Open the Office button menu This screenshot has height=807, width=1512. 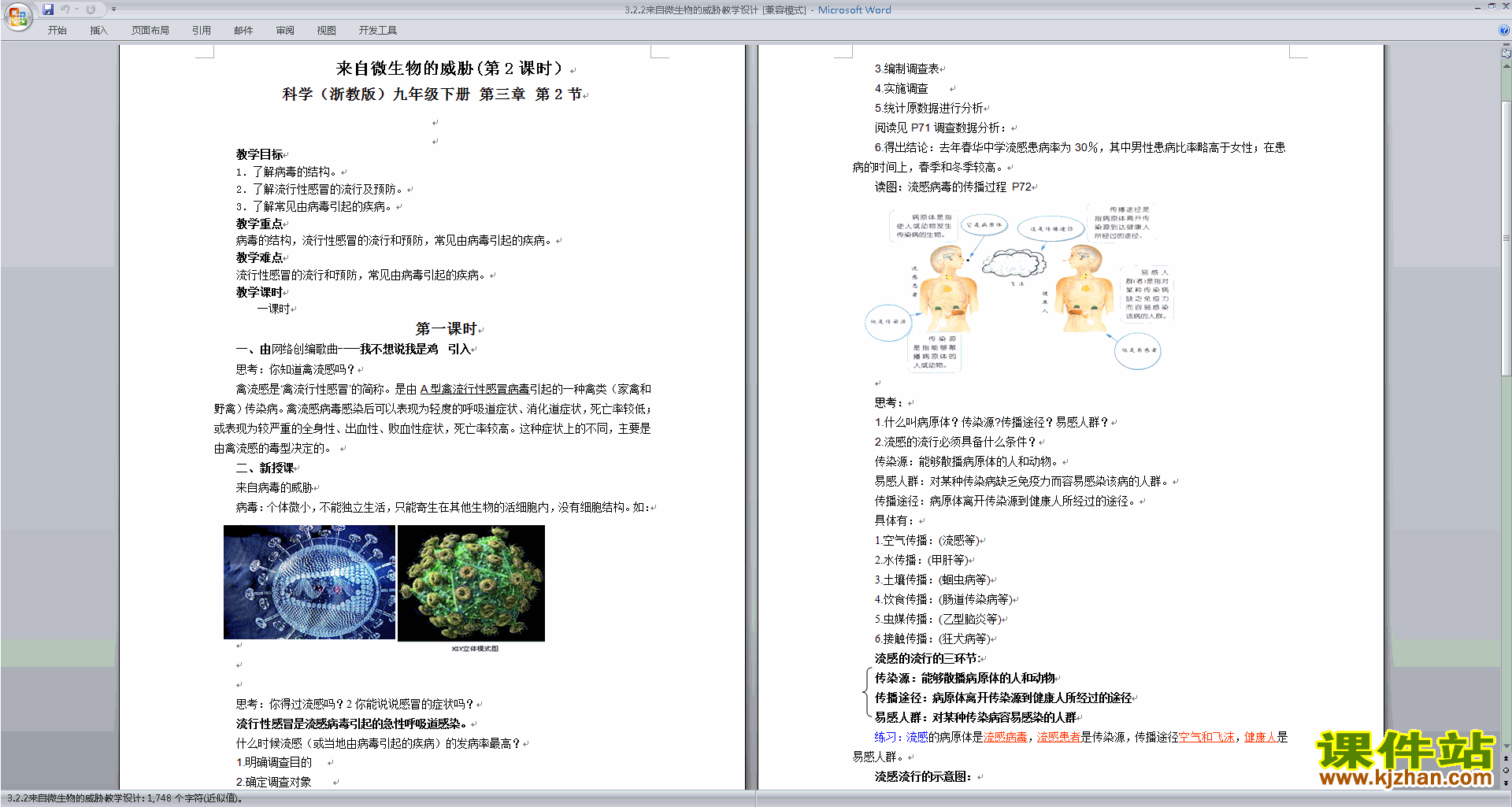click(17, 16)
